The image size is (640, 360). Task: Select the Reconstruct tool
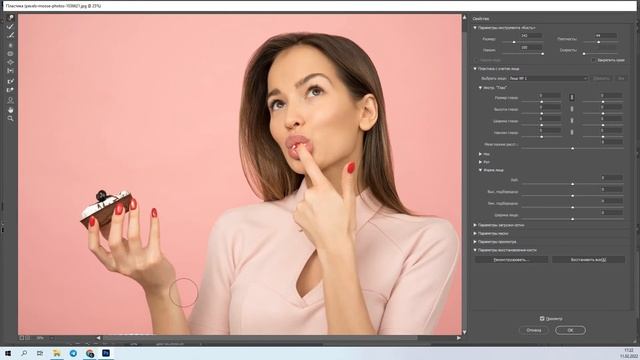(x=11, y=27)
